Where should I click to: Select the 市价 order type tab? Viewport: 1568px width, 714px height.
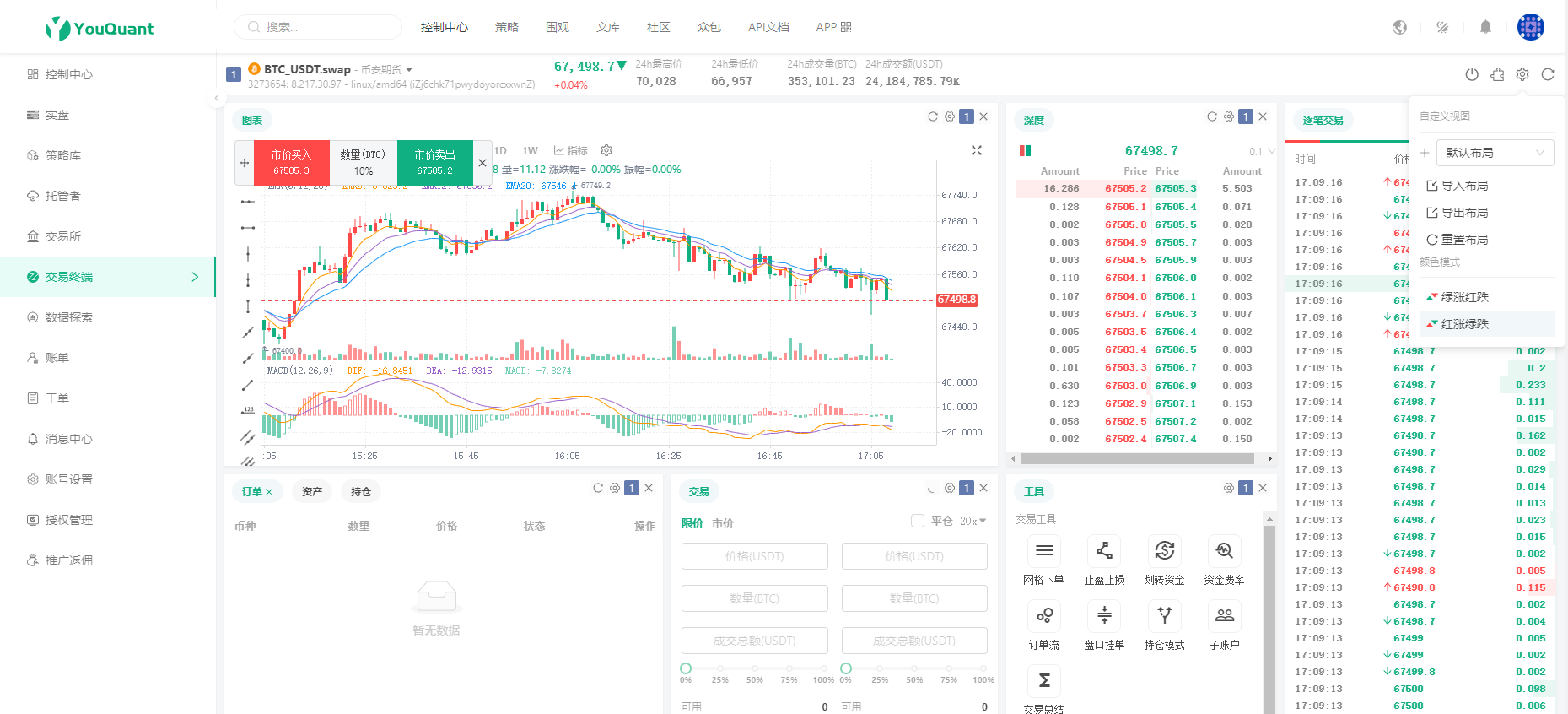pyautogui.click(x=723, y=523)
